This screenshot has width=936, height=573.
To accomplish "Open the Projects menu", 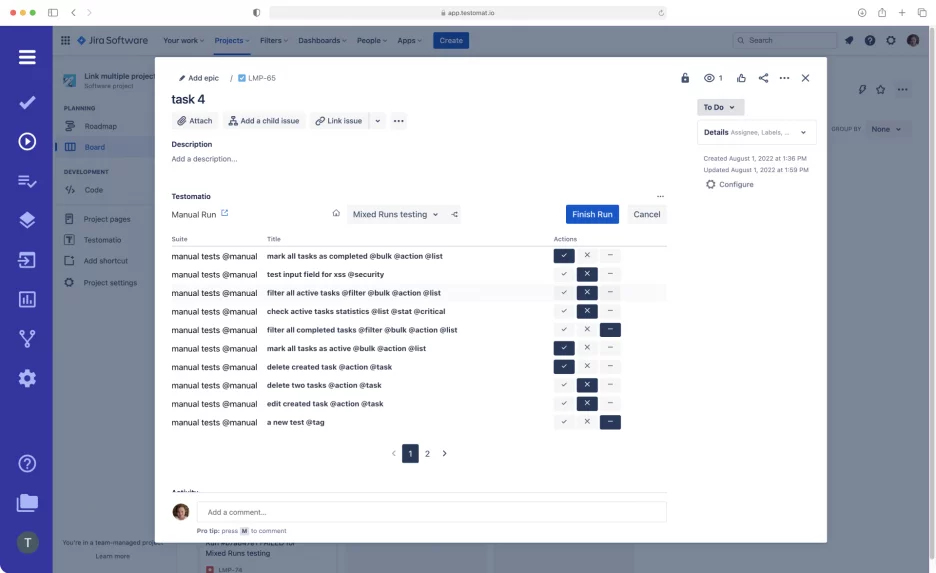I will (x=232, y=41).
